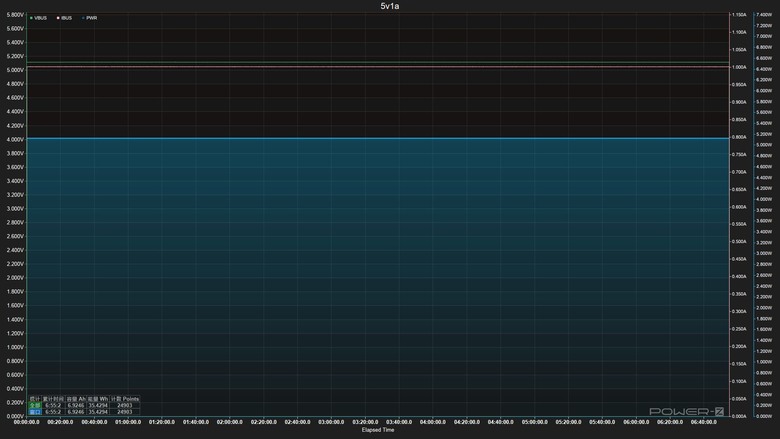The width and height of the screenshot is (780, 439).
Task: Click the "7.400W" power axis label
Action: [764, 15]
